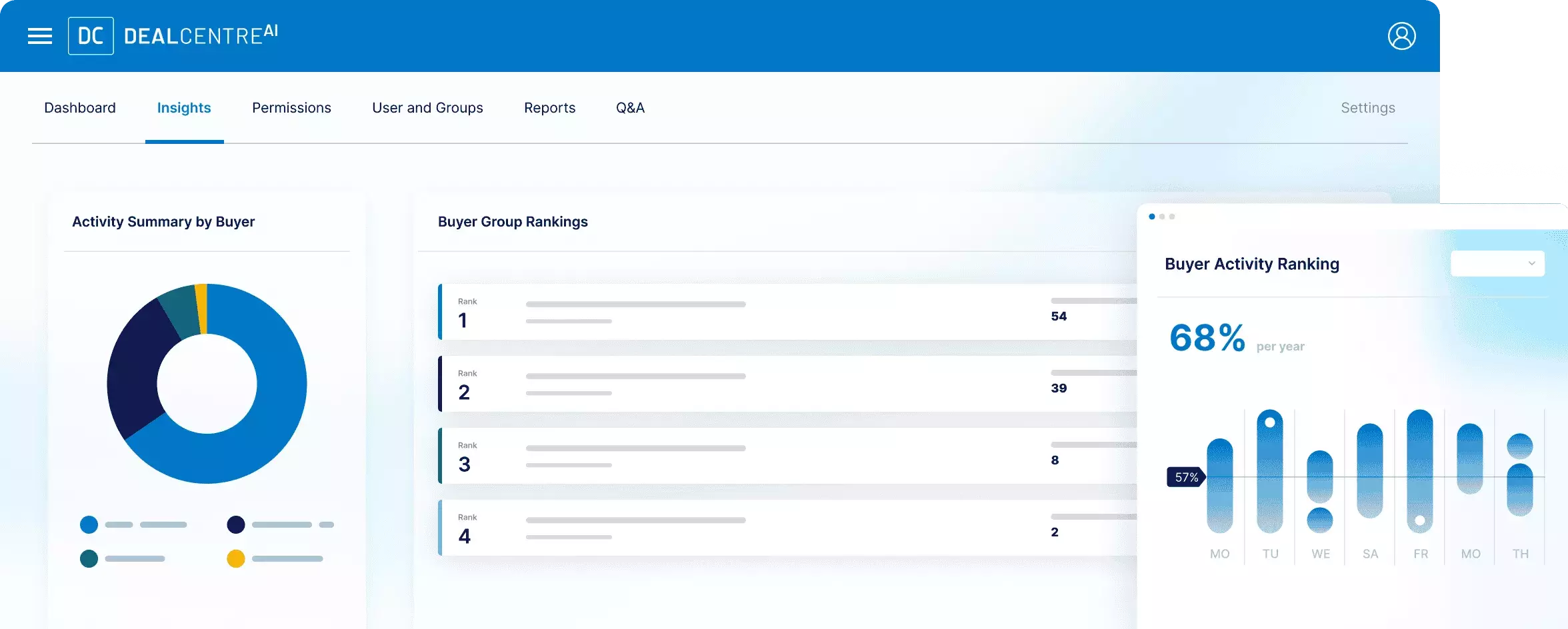Open the Q&A section
Viewport: 1568px width, 629px height.
pos(629,107)
